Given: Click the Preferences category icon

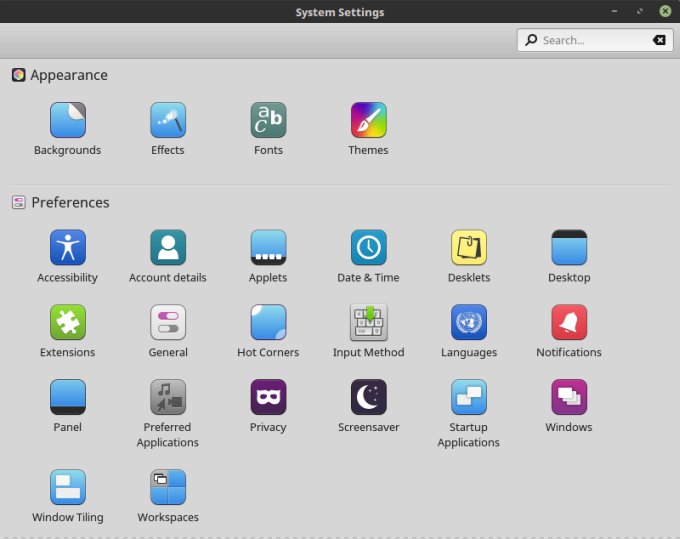Looking at the screenshot, I should (x=18, y=202).
